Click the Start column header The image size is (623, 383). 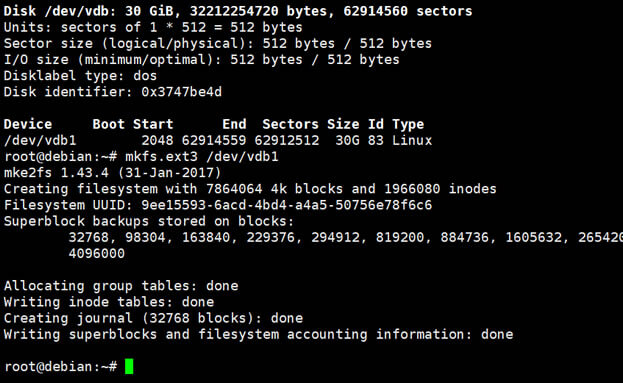[x=153, y=124]
